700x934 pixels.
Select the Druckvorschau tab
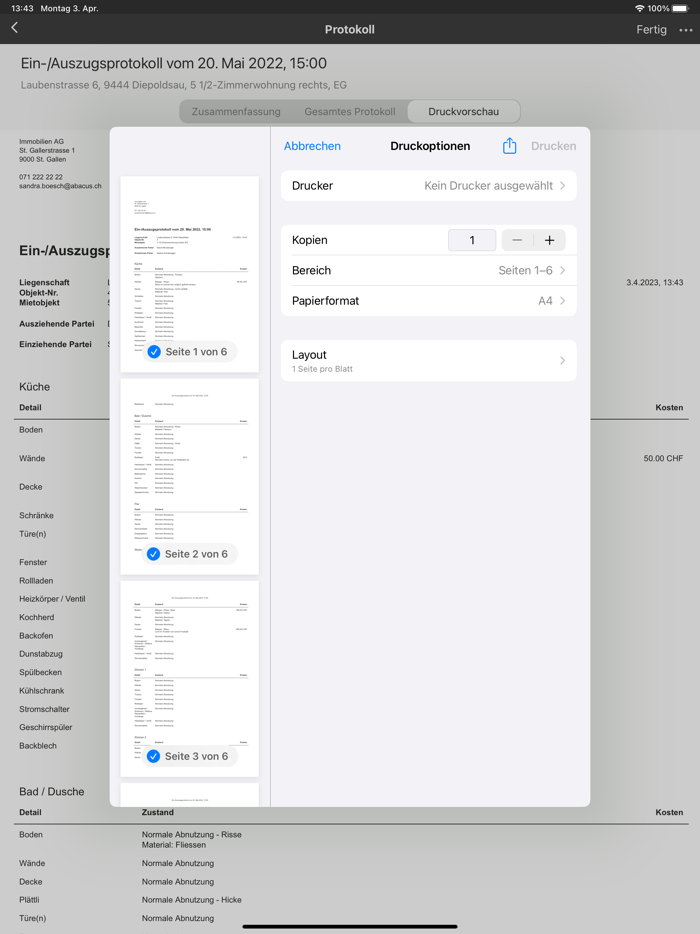pos(463,111)
